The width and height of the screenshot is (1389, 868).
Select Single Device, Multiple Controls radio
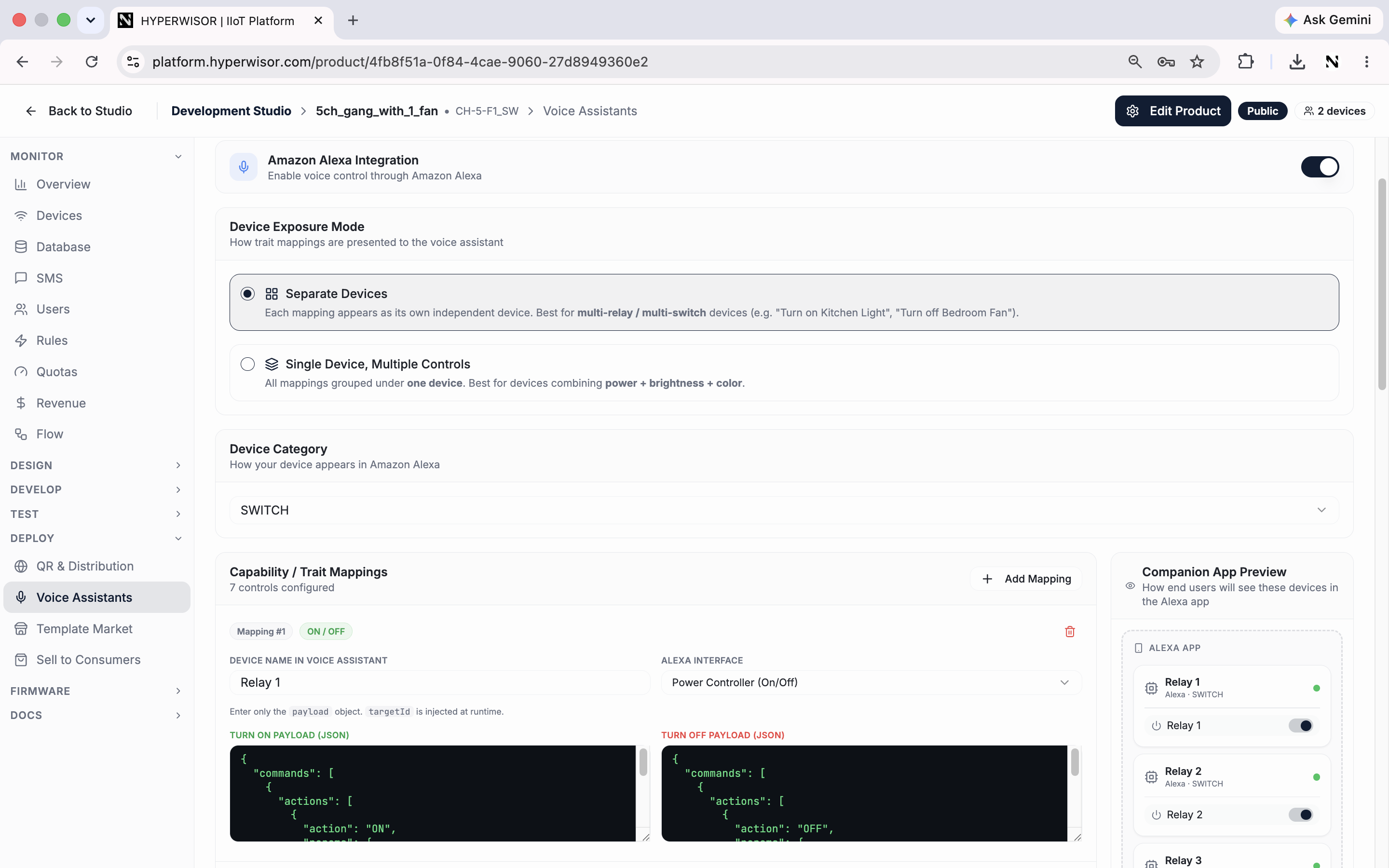(247, 364)
